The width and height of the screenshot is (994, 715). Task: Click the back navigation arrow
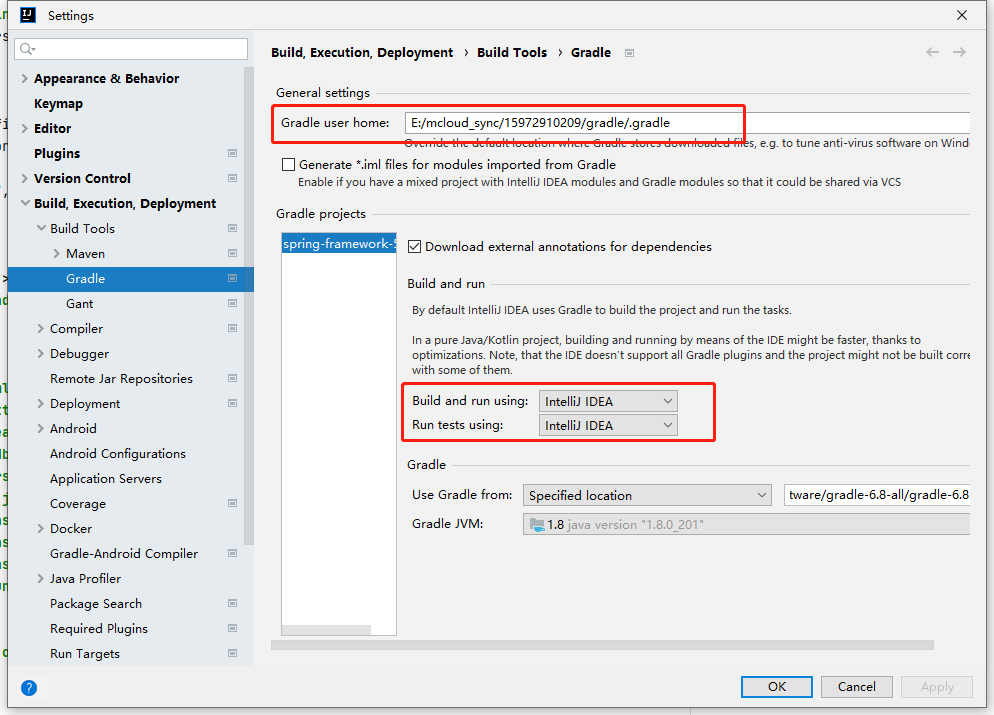(x=932, y=52)
